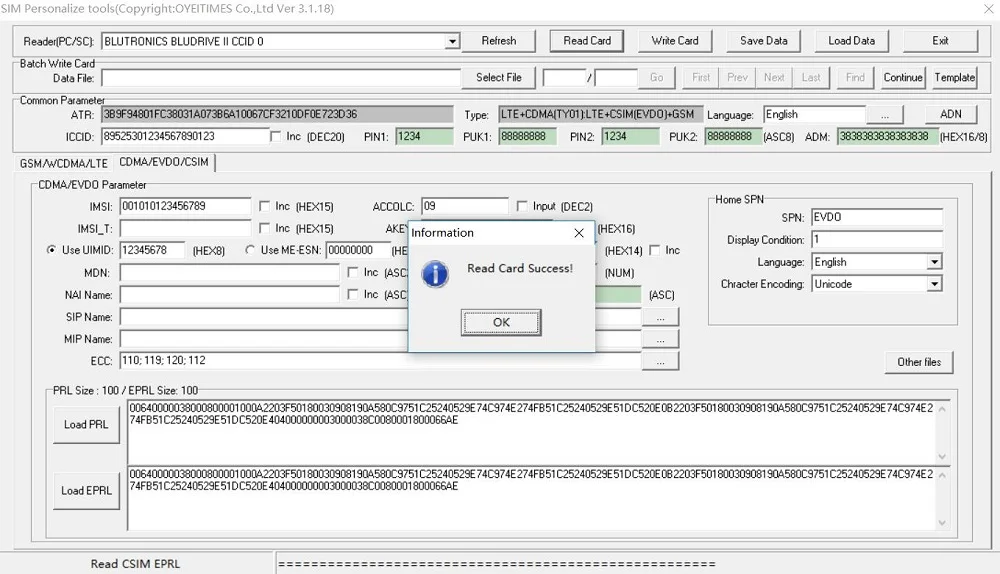Click the PRL hex data text area

[531, 432]
